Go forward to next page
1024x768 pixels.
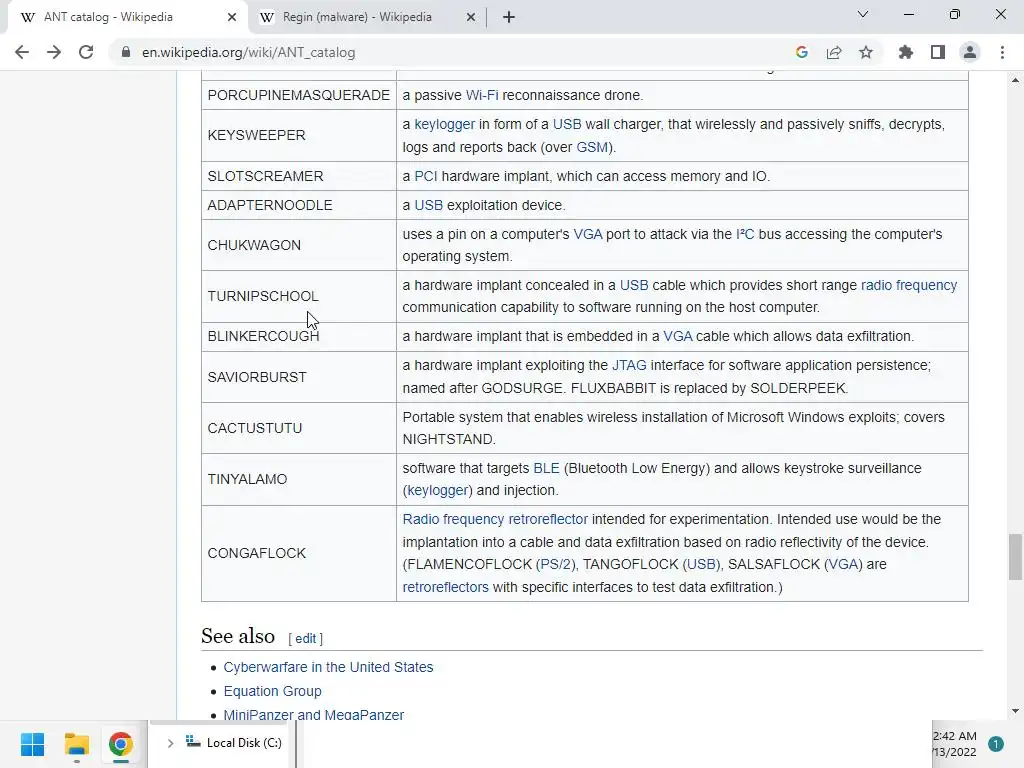(x=54, y=52)
